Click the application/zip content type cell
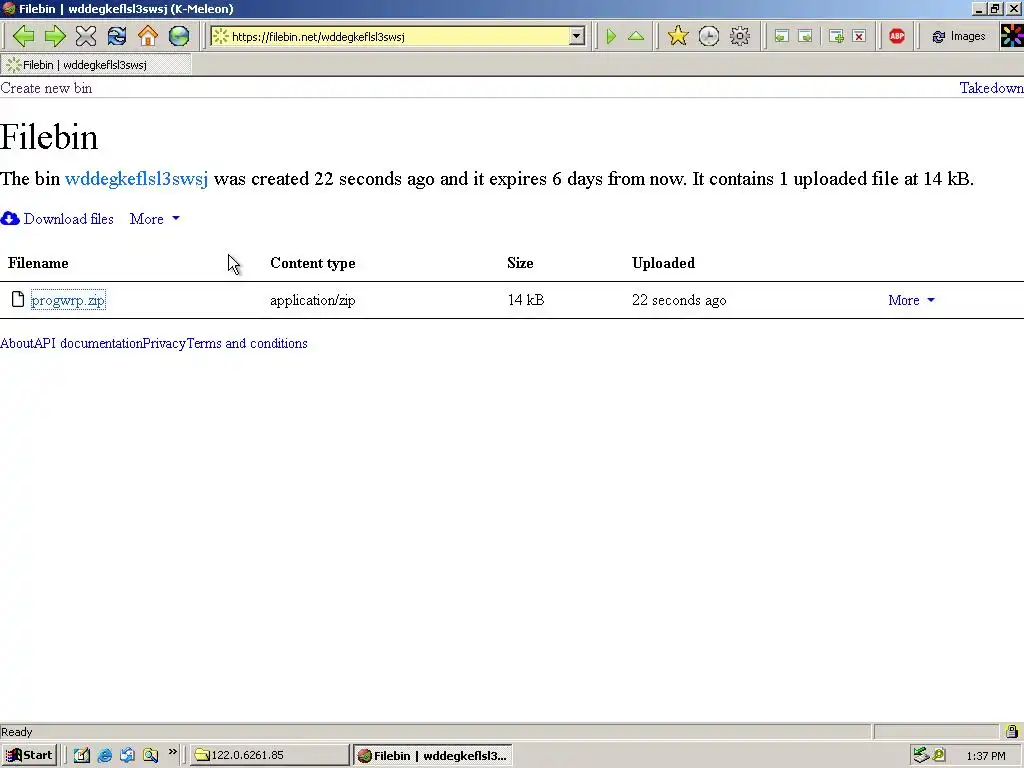 [x=312, y=300]
